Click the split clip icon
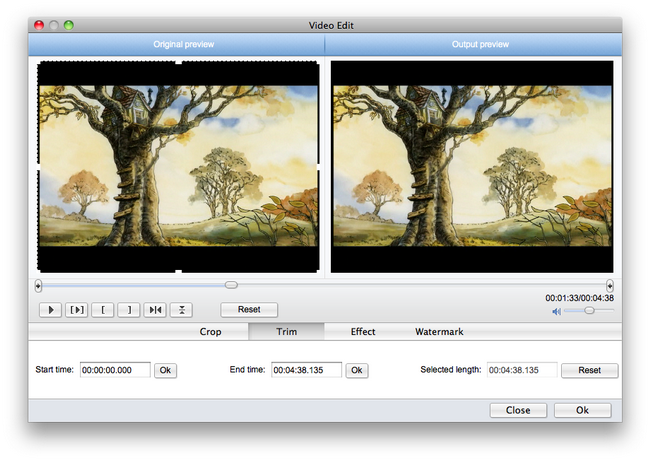Image resolution: width=650 pixels, height=461 pixels. [x=155, y=310]
